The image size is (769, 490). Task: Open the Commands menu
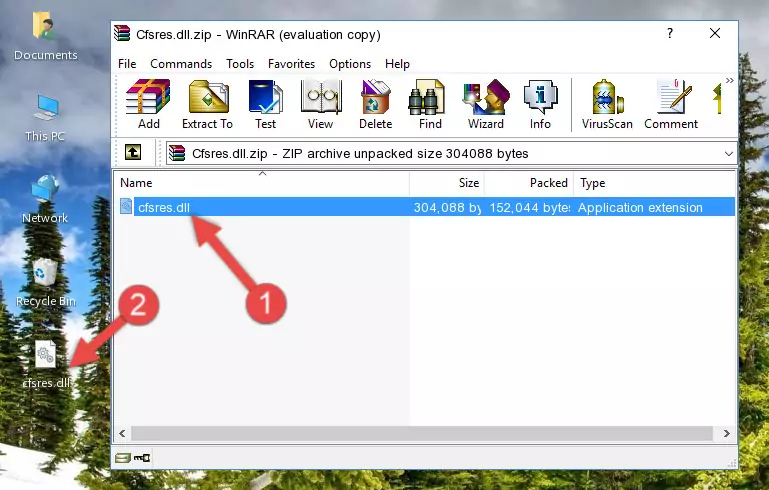tap(181, 64)
